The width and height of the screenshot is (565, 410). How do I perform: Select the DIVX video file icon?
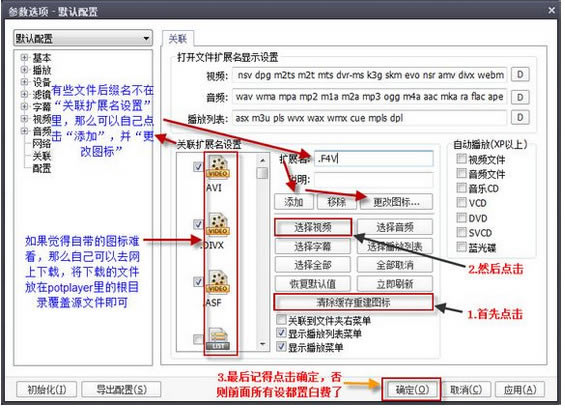point(218,224)
